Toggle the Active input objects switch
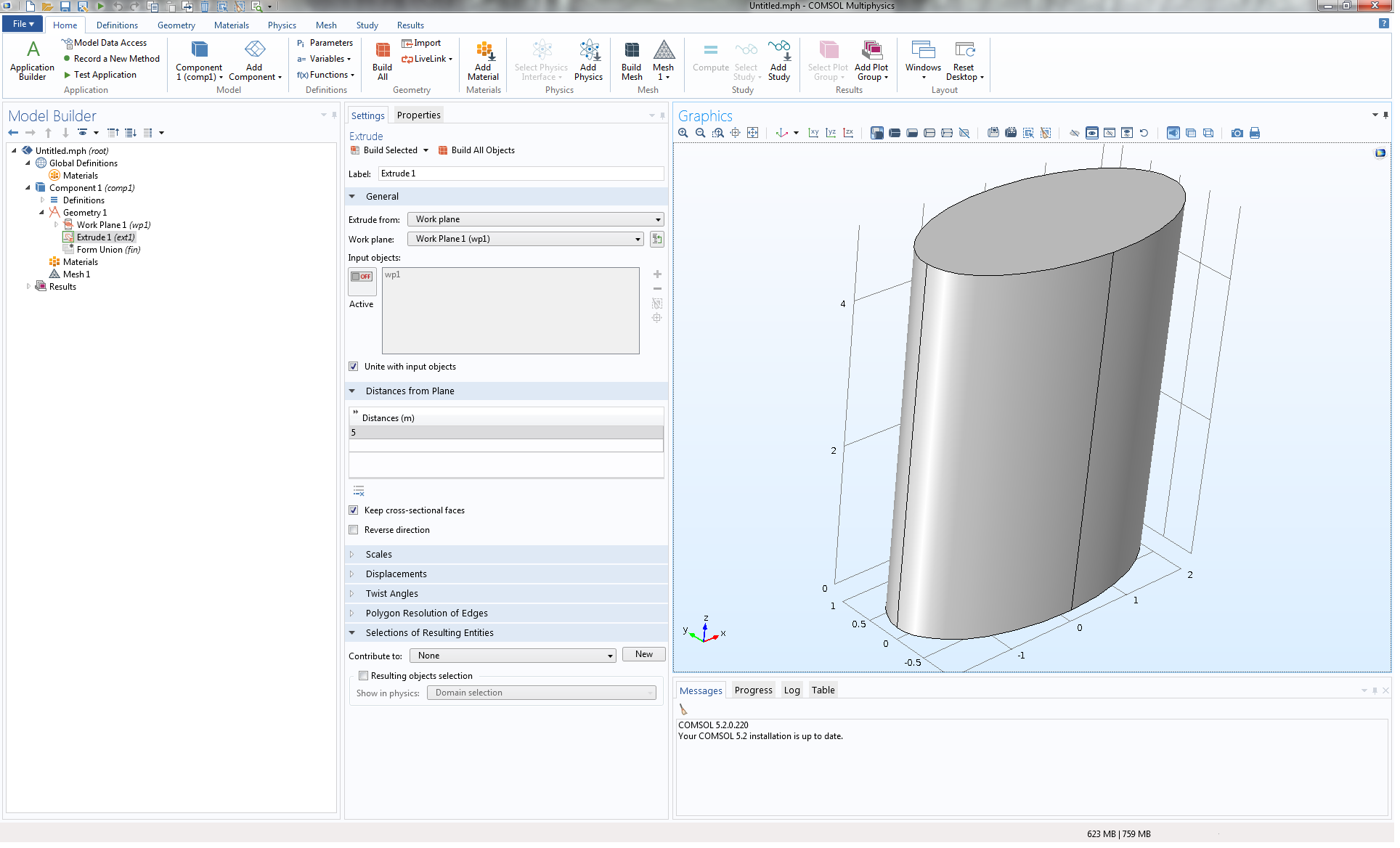The width and height of the screenshot is (1400, 848). [x=362, y=277]
